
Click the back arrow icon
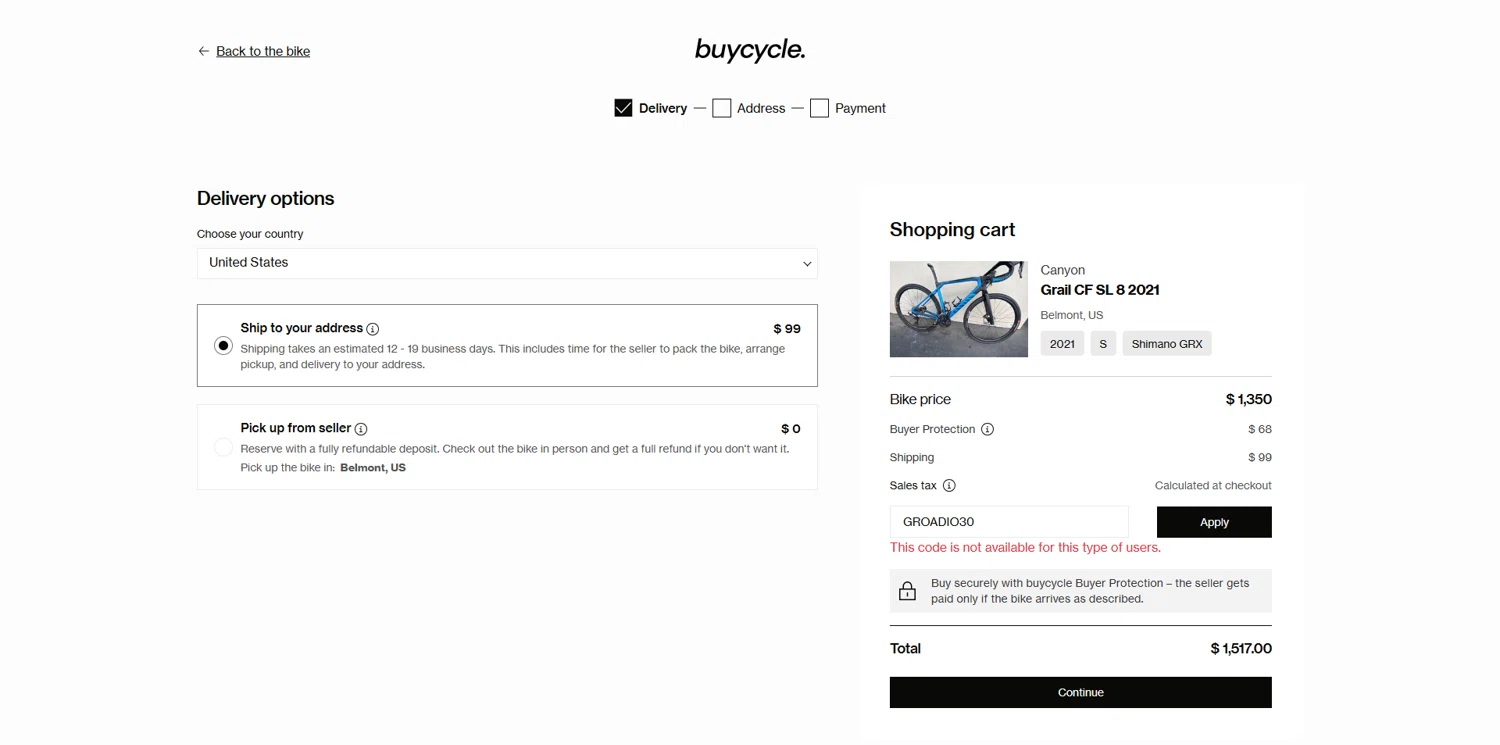(x=203, y=51)
